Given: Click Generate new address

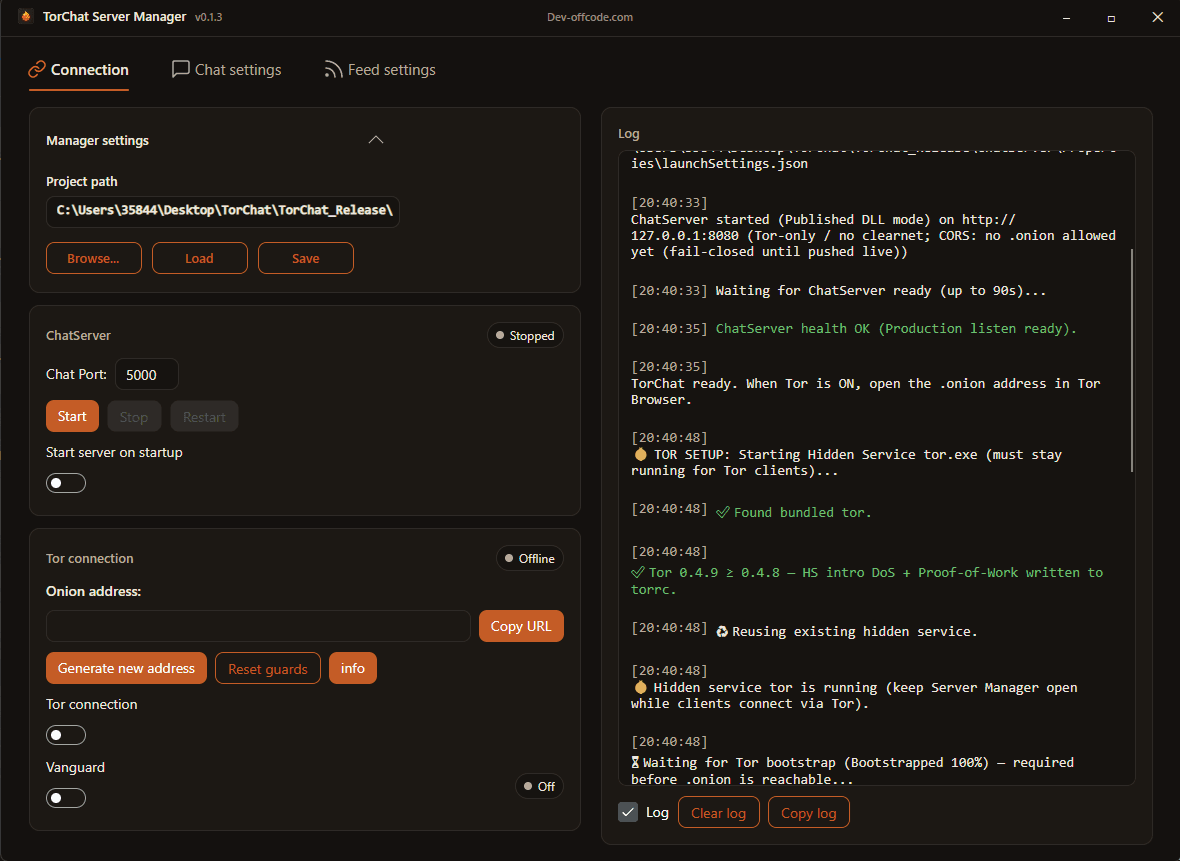Looking at the screenshot, I should [126, 668].
